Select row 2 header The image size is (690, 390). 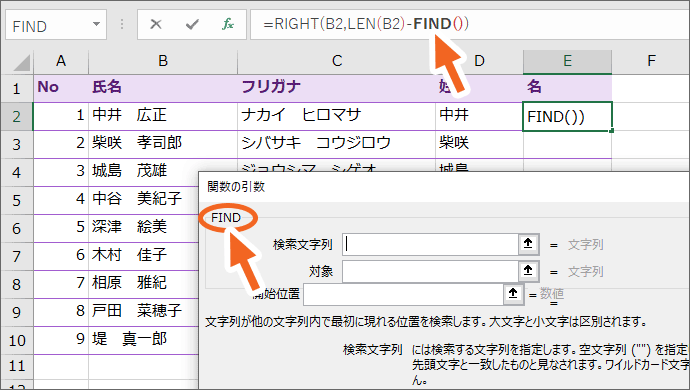pyautogui.click(x=17, y=117)
